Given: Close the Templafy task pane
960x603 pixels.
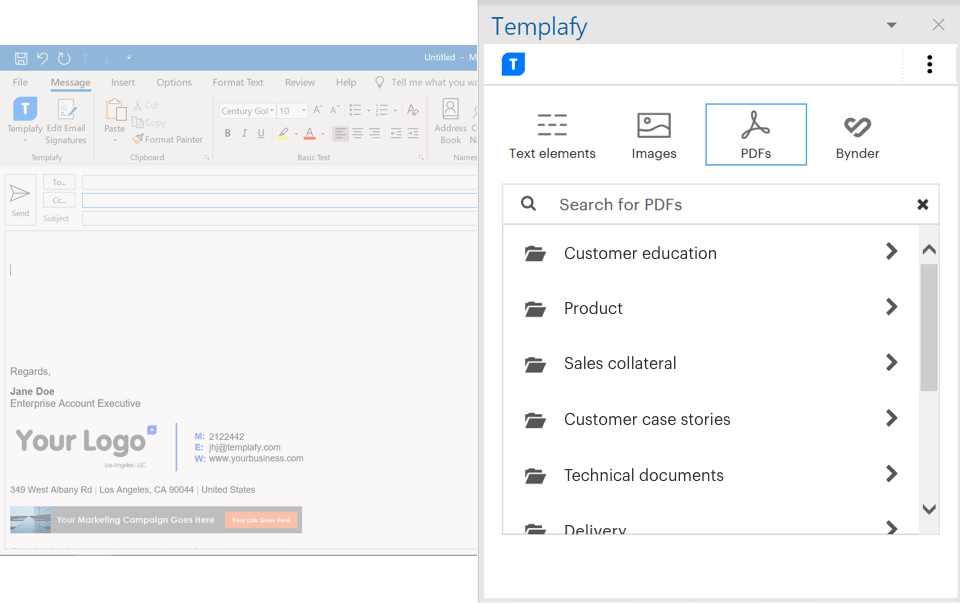Looking at the screenshot, I should tap(939, 24).
